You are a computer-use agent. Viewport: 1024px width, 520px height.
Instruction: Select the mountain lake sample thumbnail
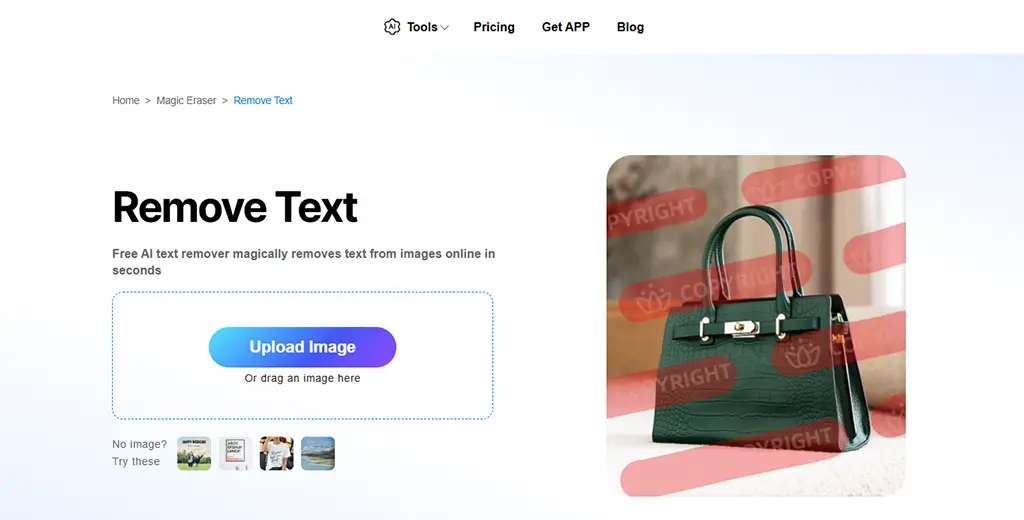(x=317, y=453)
